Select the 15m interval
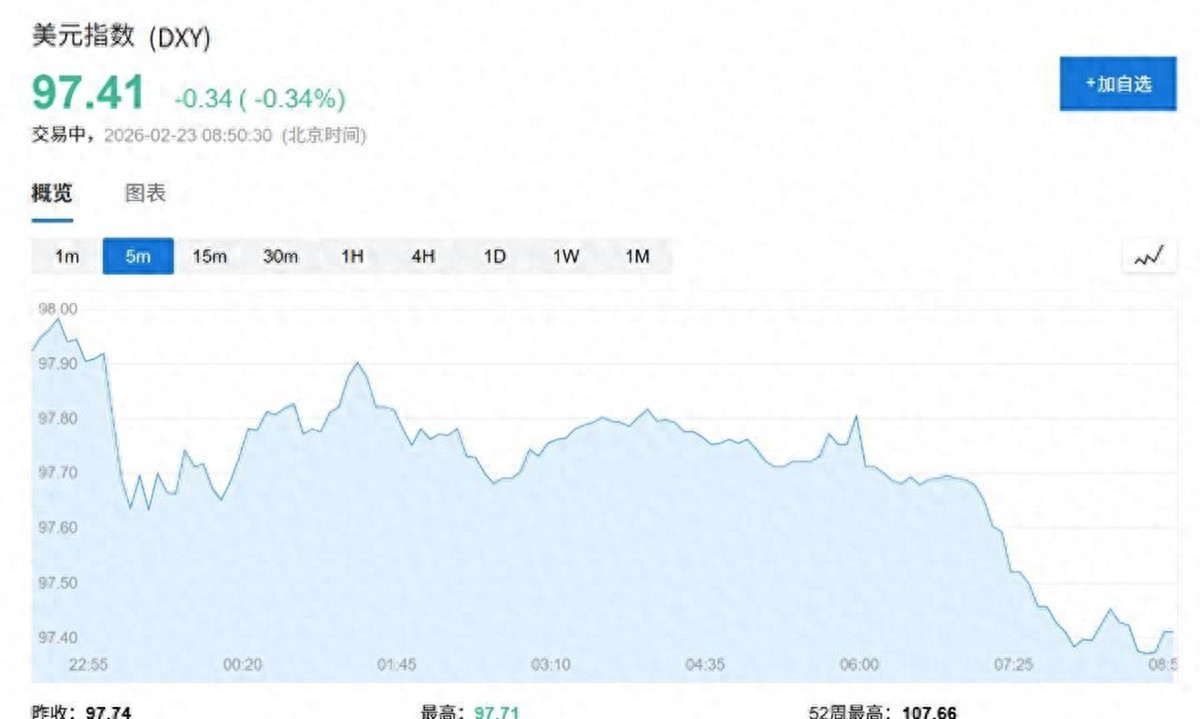Screen dimensions: 1200x719 [x=209, y=257]
